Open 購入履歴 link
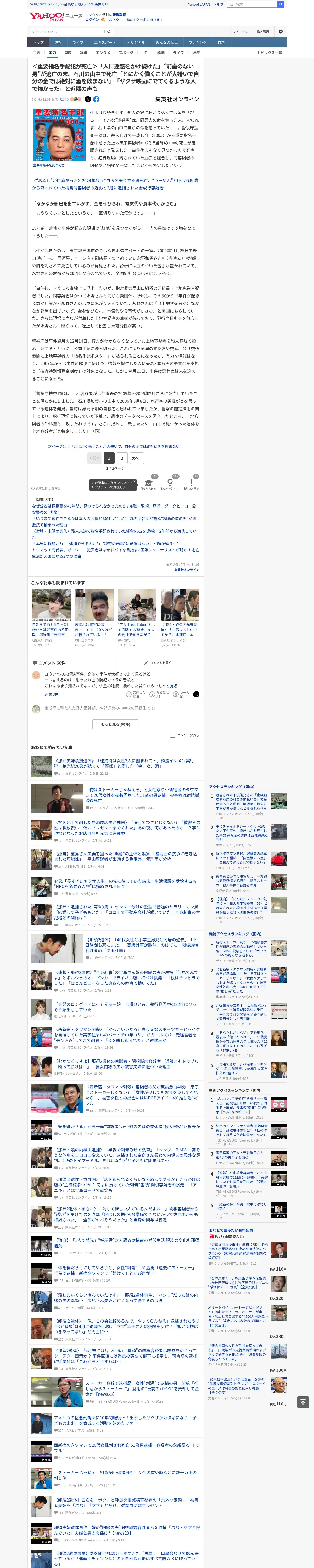Screen dimensions: 314x1568 pos(263,32)
